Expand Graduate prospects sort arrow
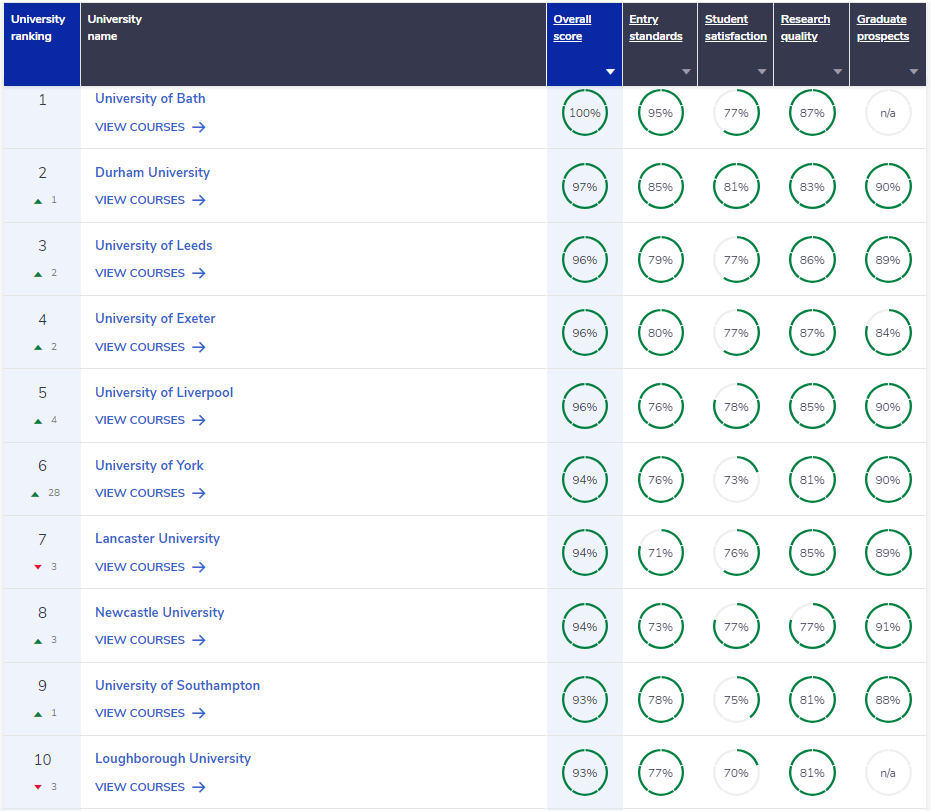 [913, 72]
